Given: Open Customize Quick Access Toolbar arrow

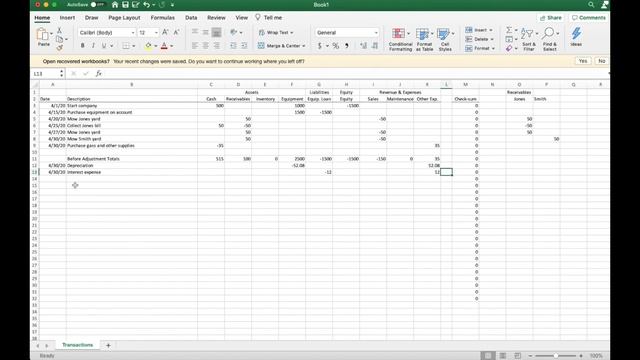Looking at the screenshot, I should (x=172, y=5).
